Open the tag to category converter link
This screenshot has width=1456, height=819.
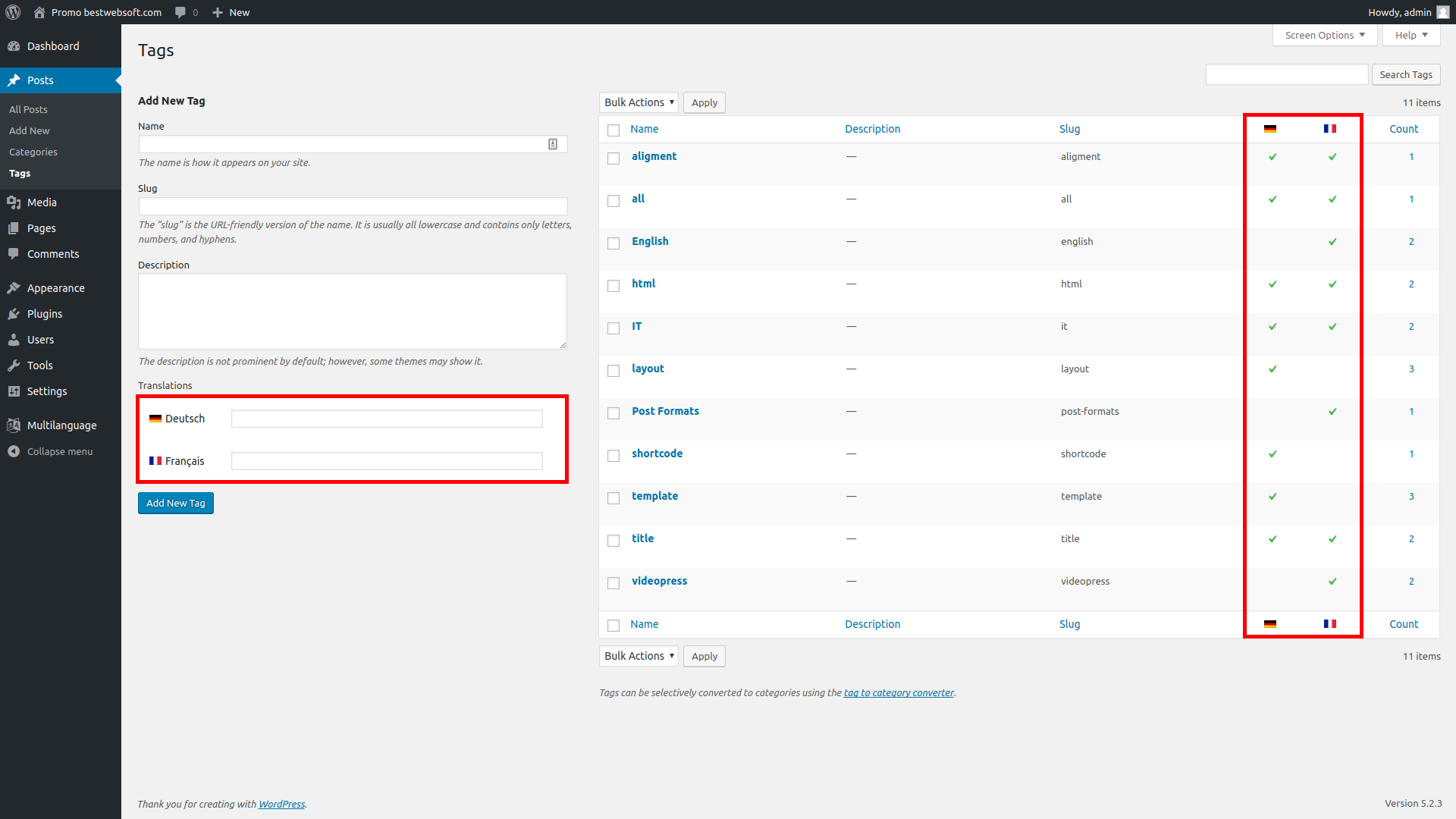tap(899, 692)
